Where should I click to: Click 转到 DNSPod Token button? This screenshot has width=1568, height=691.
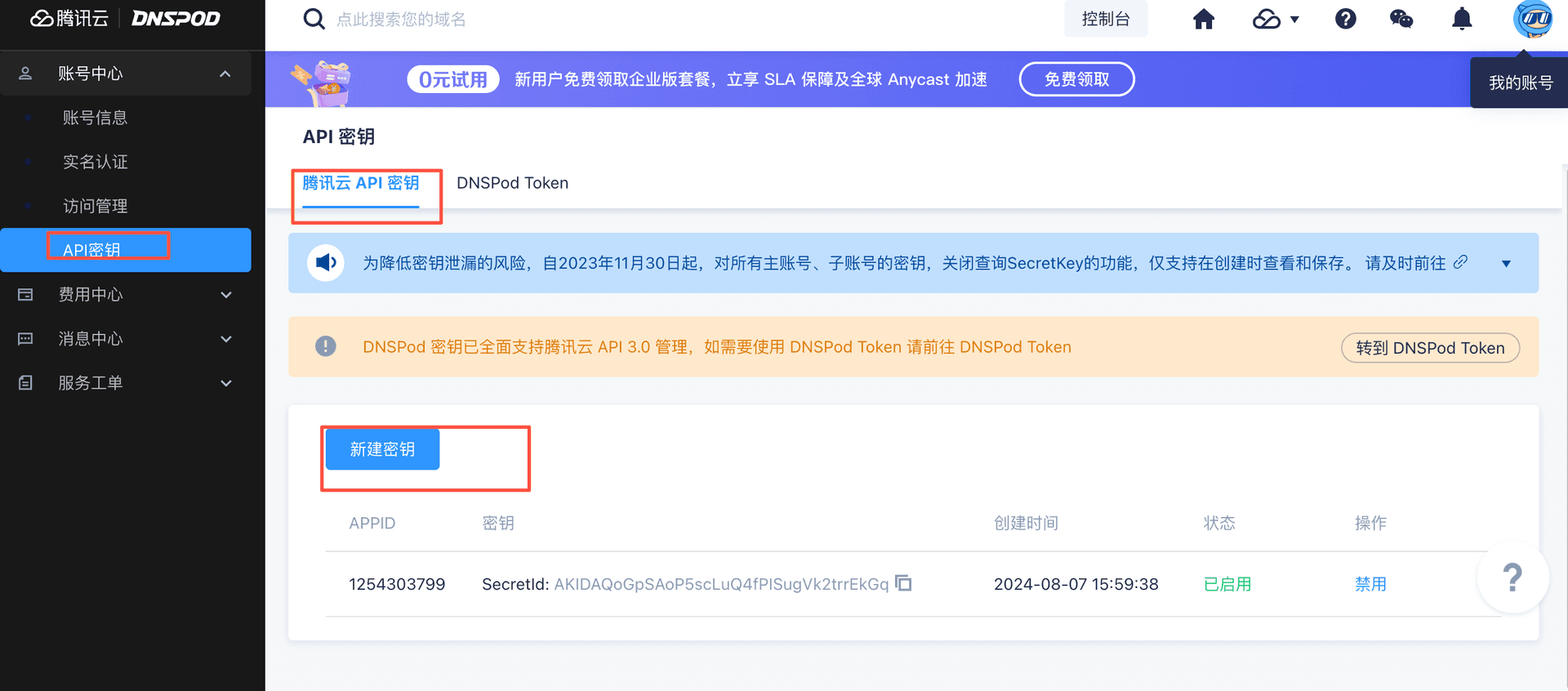coord(1430,348)
